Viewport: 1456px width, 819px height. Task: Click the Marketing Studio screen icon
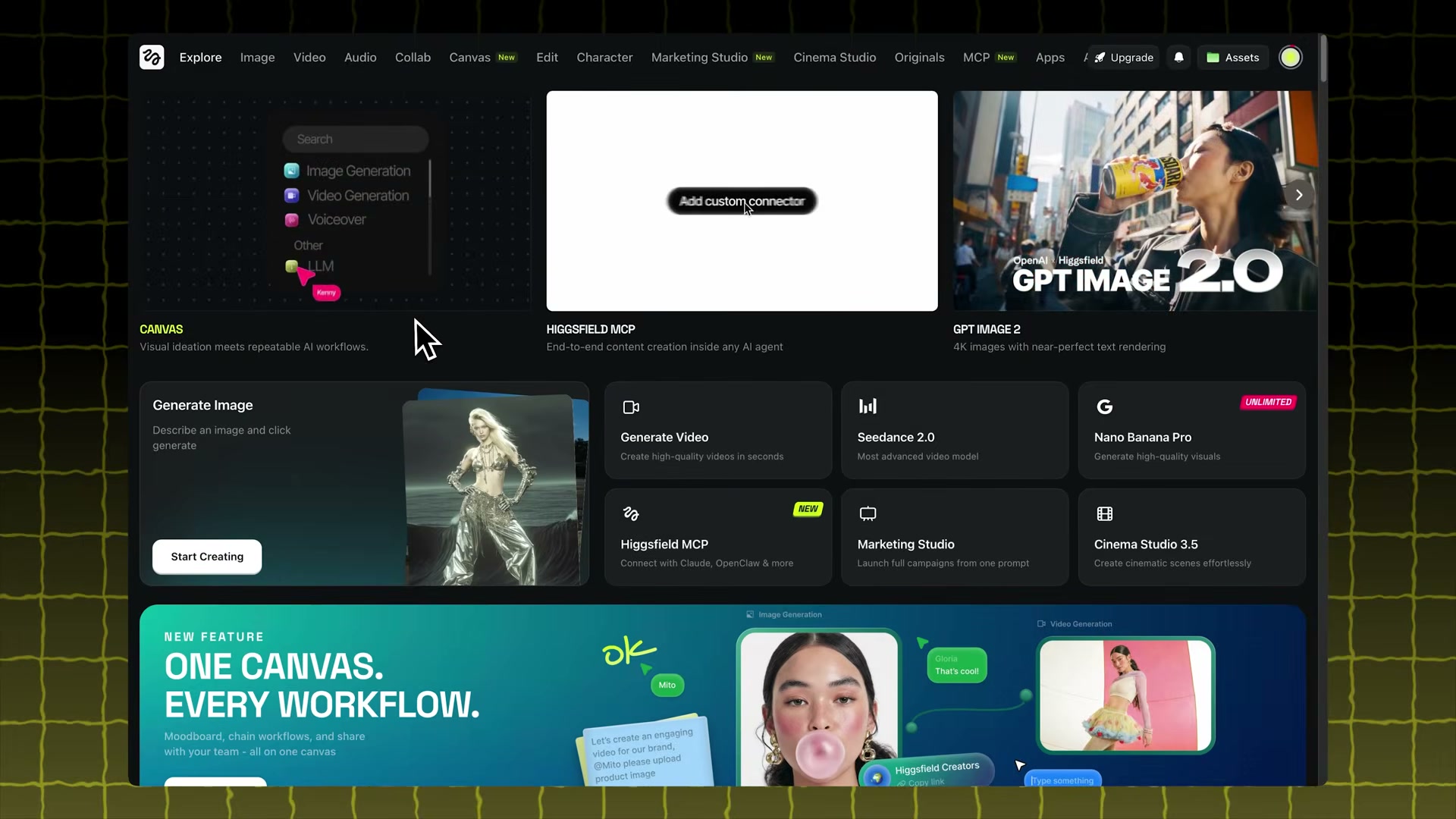coord(868,514)
